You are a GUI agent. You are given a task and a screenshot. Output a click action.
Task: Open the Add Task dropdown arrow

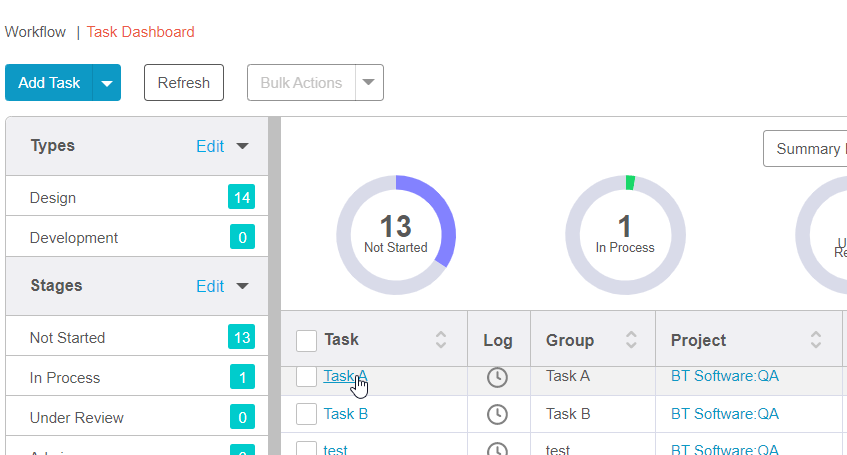pos(107,83)
